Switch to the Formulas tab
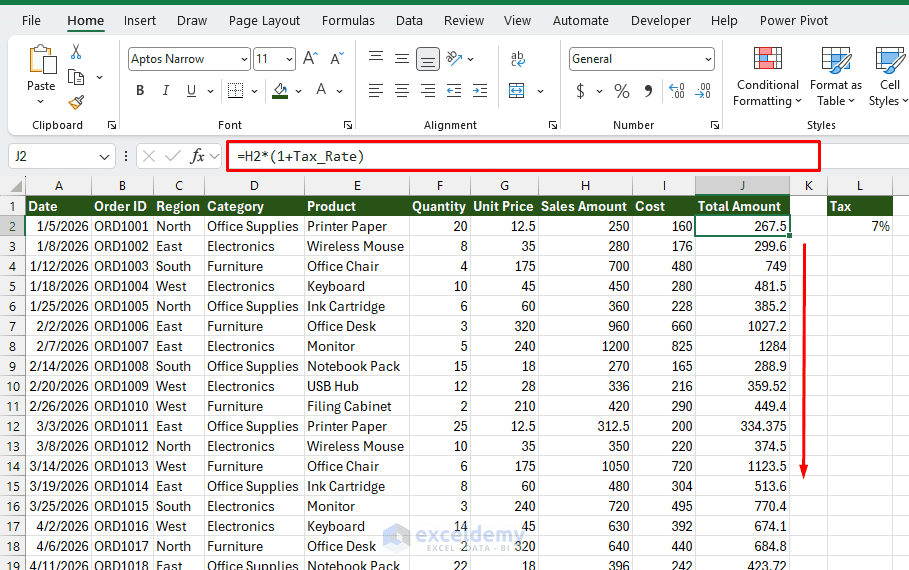Viewport: 909px width, 570px height. click(x=348, y=21)
